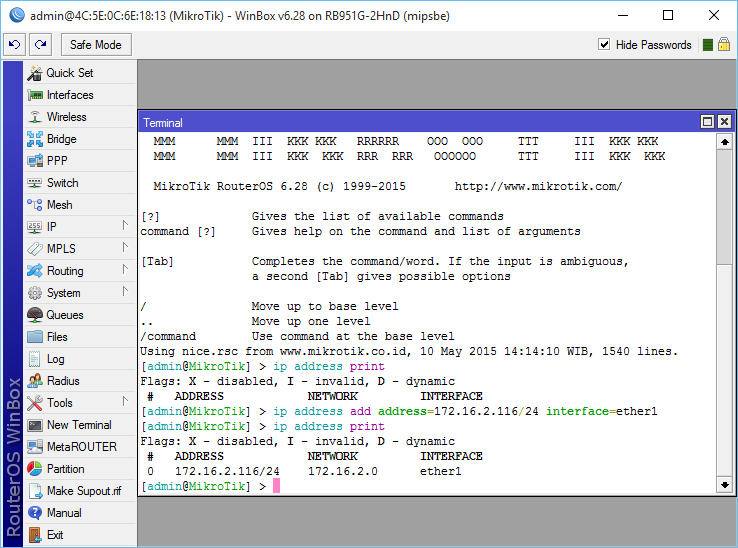738x548 pixels.
Task: Select the Bridge menu label
Action: point(61,139)
